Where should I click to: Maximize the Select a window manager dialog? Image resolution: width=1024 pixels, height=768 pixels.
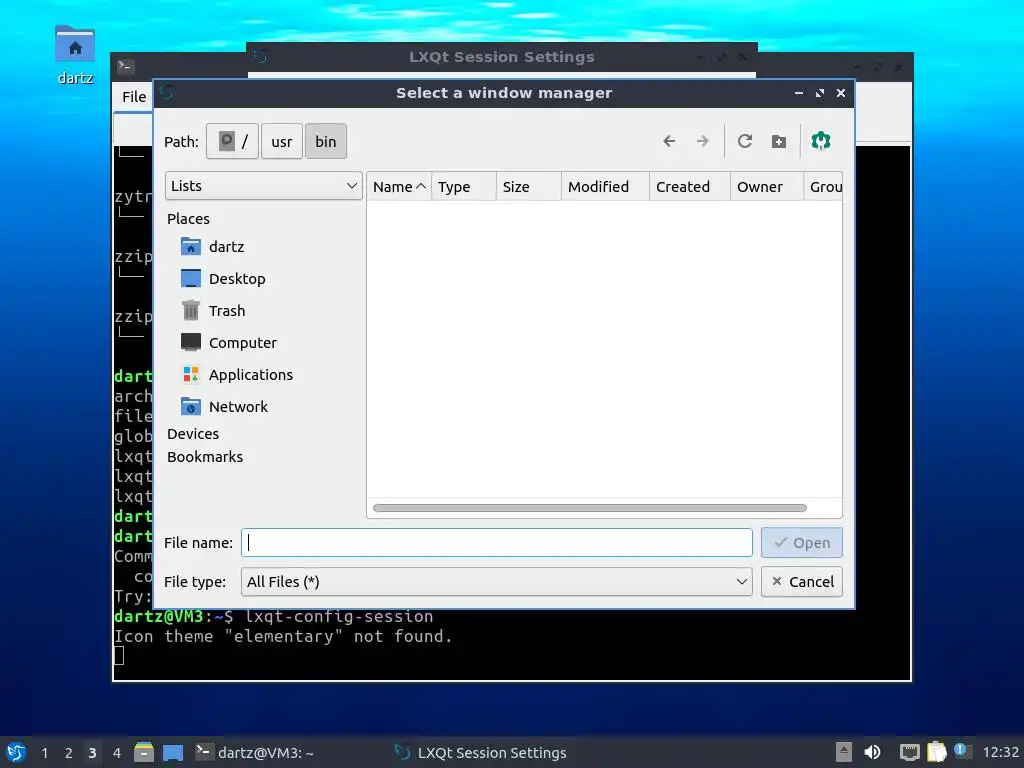(x=820, y=93)
